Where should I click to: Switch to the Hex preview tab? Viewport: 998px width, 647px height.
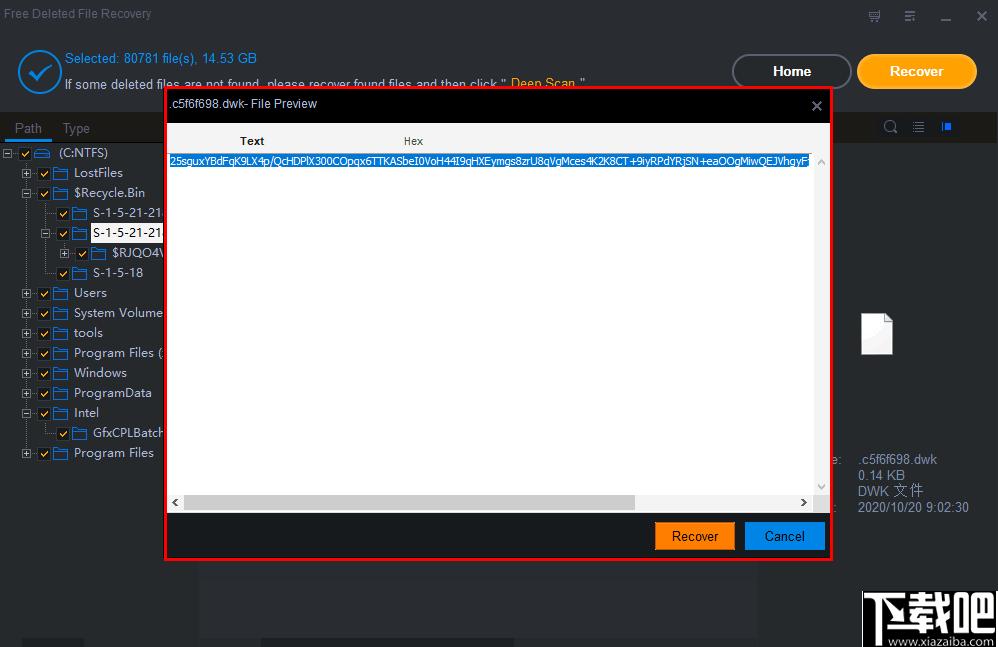[413, 141]
